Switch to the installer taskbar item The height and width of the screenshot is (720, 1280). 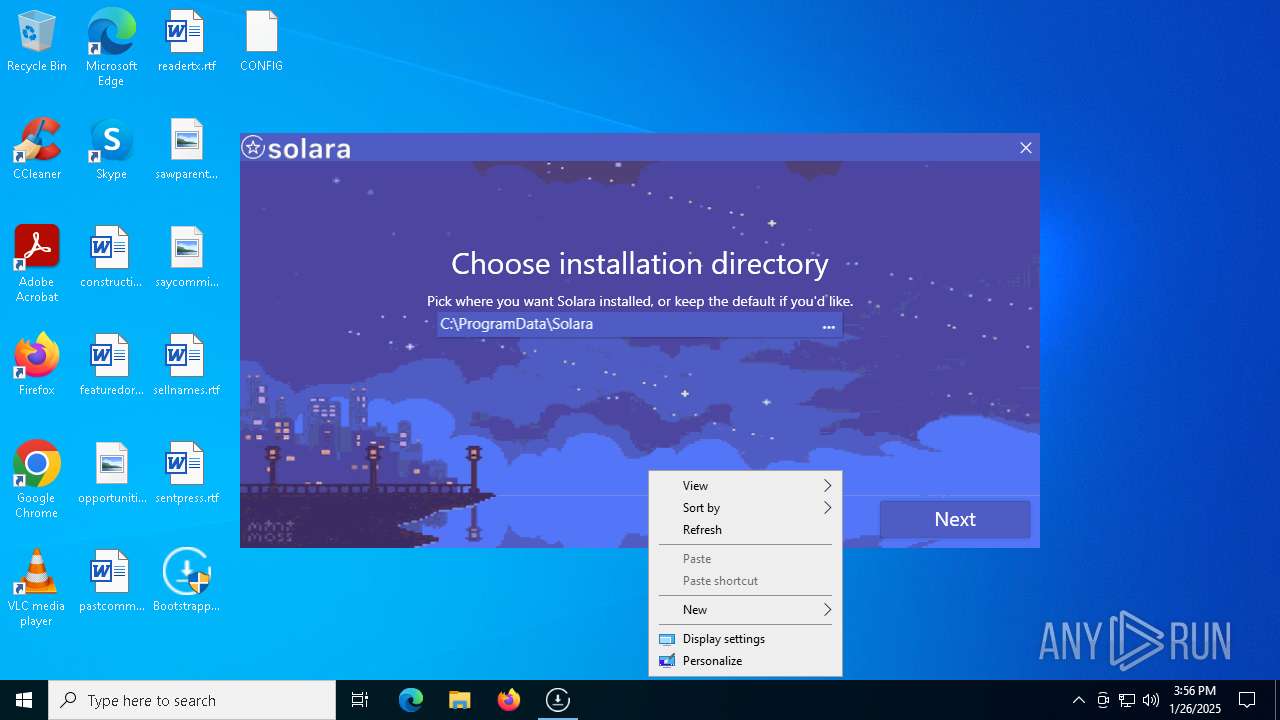pyautogui.click(x=558, y=700)
